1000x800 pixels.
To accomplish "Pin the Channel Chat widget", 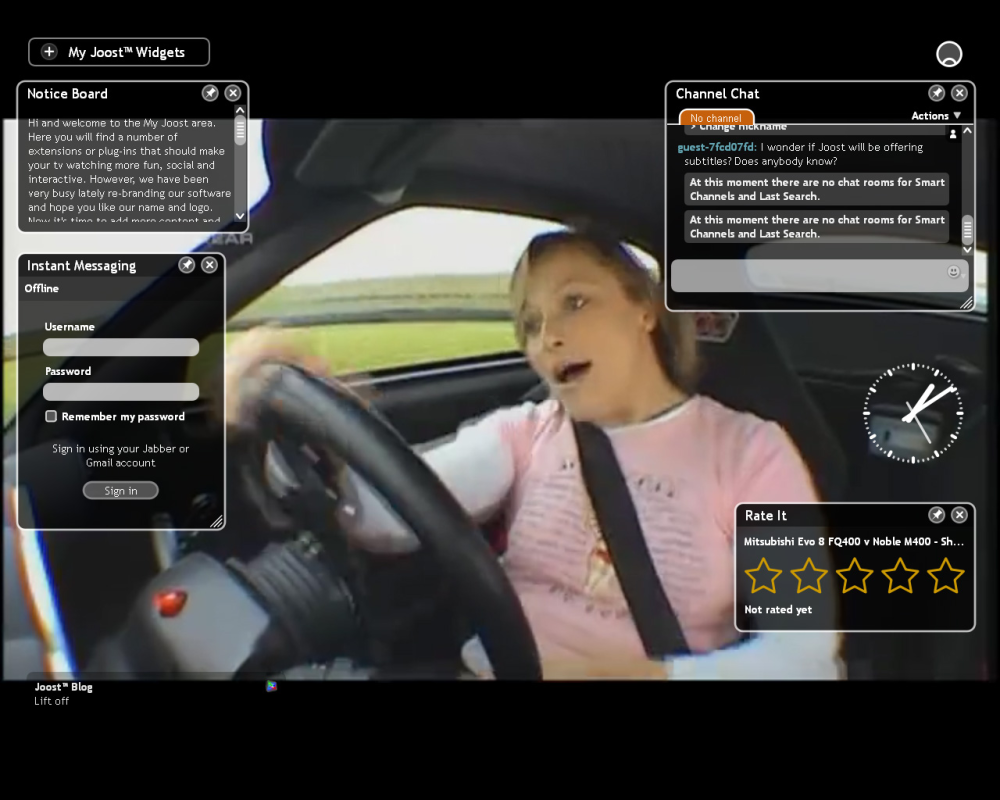I will pos(936,93).
